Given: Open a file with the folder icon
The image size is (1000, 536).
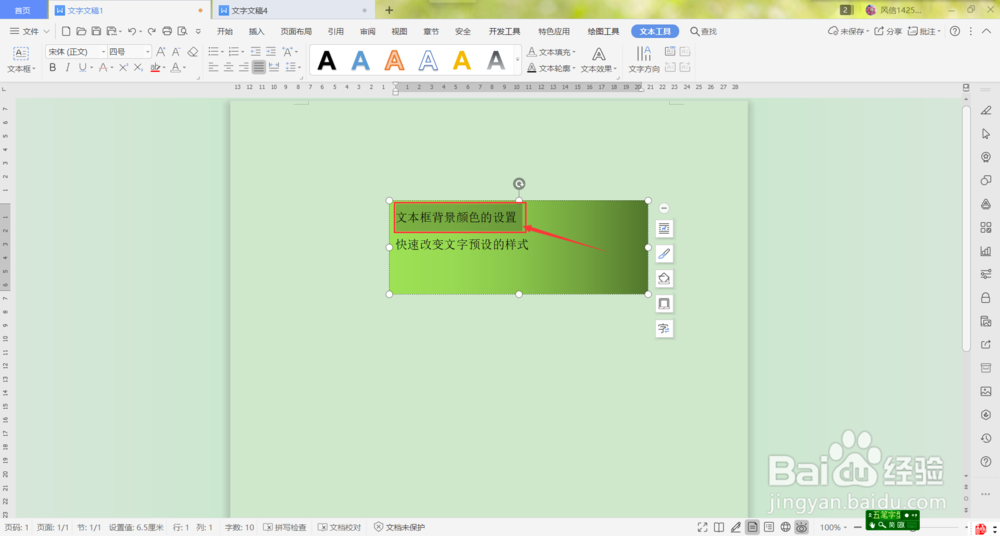Looking at the screenshot, I should pos(81,31).
